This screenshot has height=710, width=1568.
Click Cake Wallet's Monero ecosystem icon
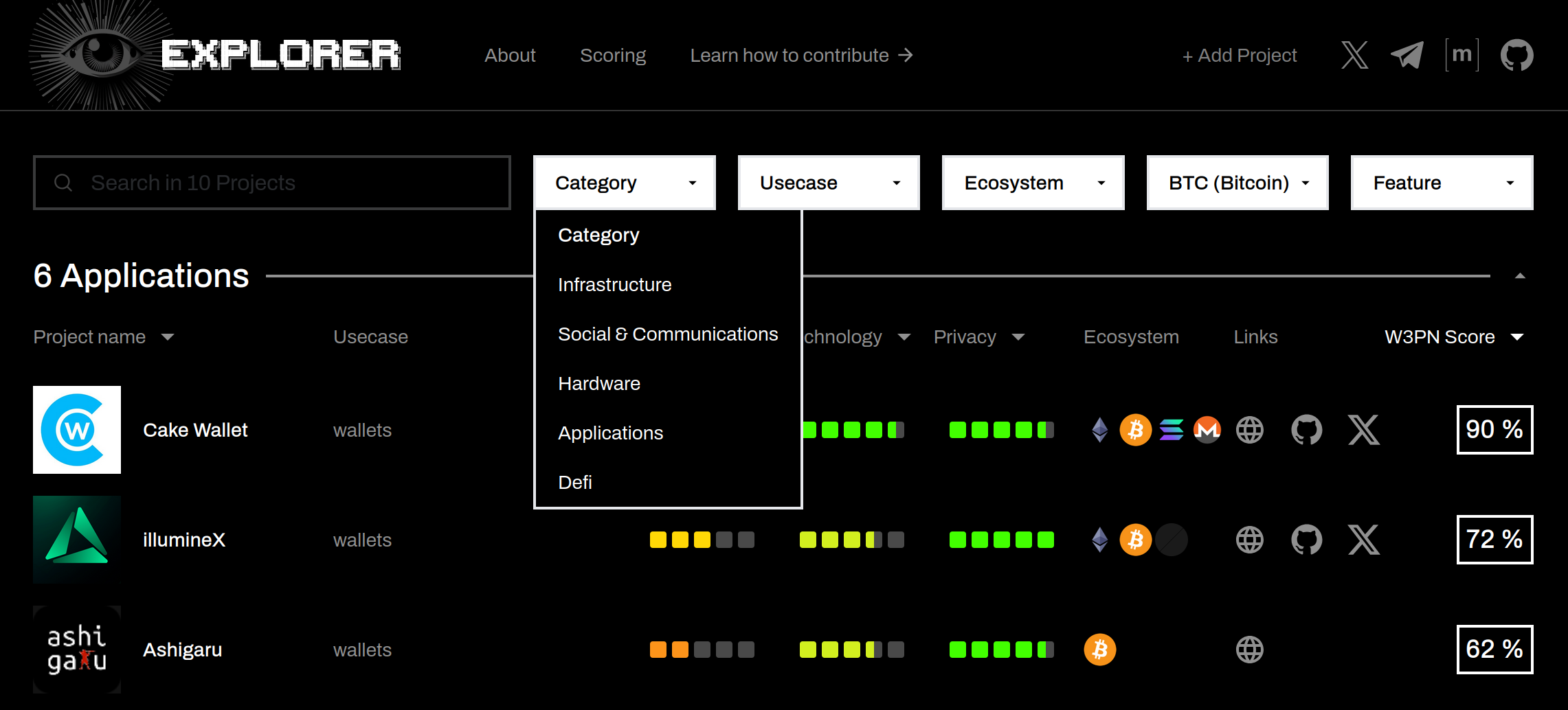tap(1207, 430)
